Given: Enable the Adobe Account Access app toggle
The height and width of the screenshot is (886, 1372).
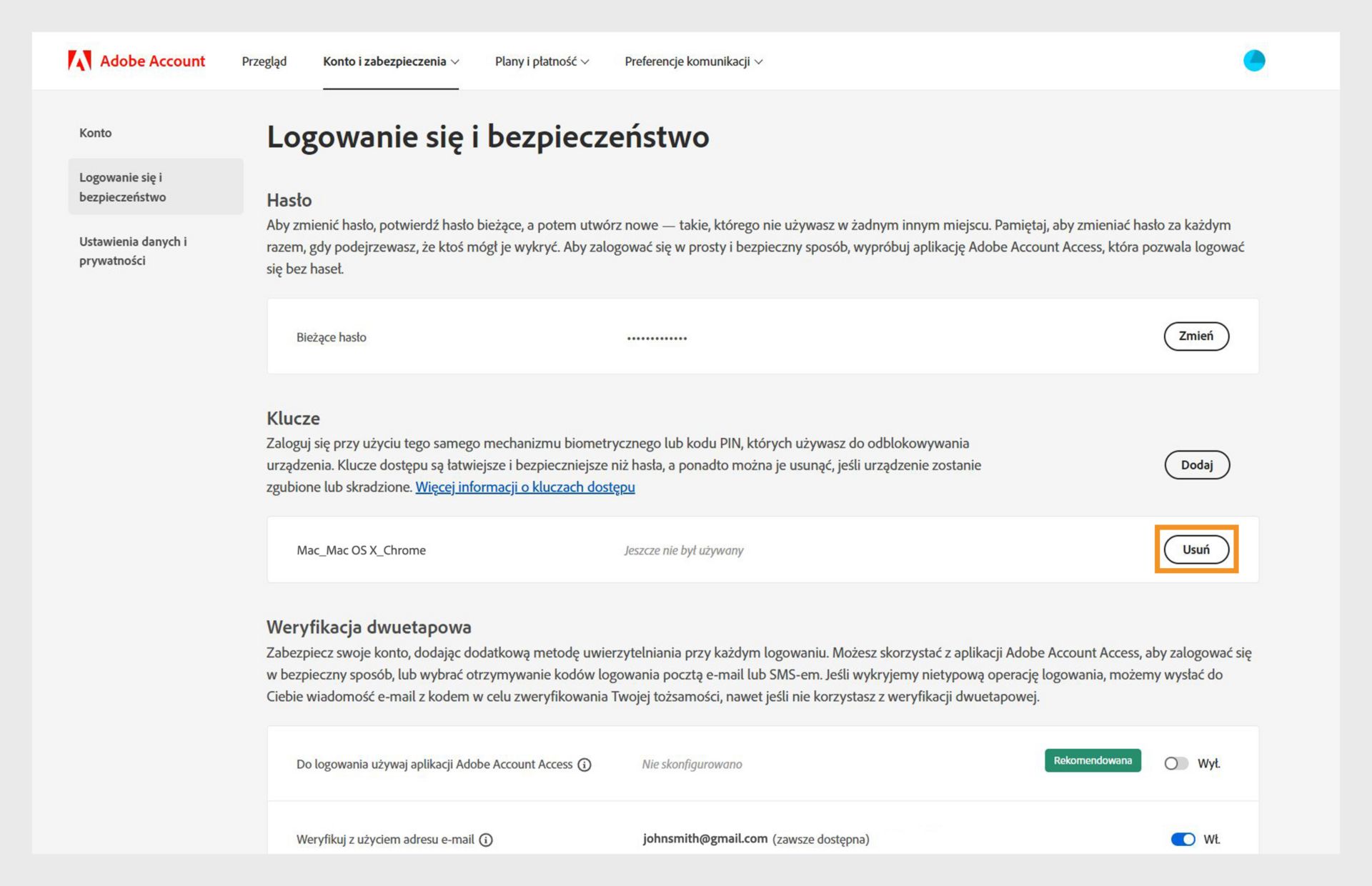Looking at the screenshot, I should (1175, 764).
